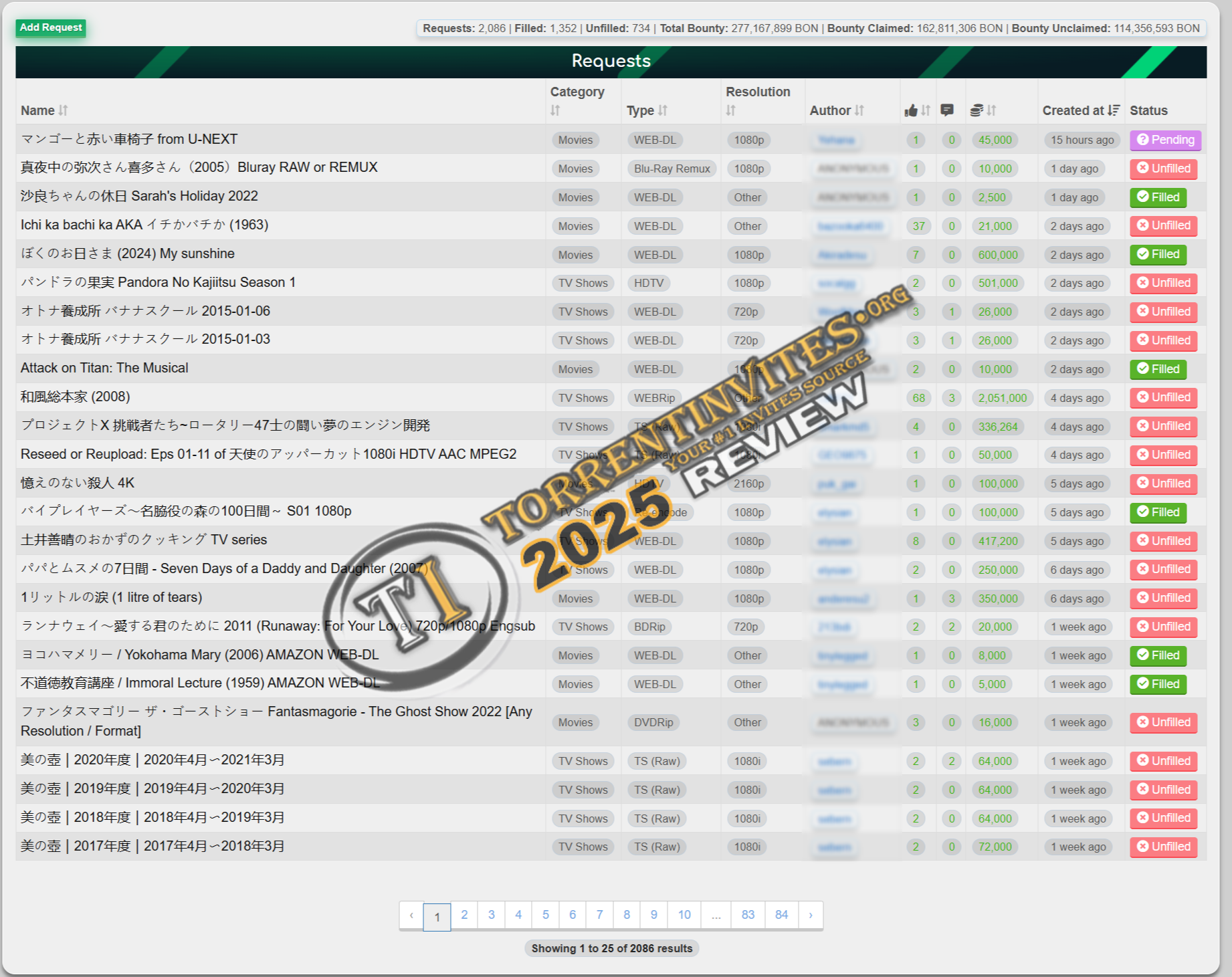Click the 2160p resolution tag
Viewport: 1232px width, 977px height.
[x=748, y=483]
